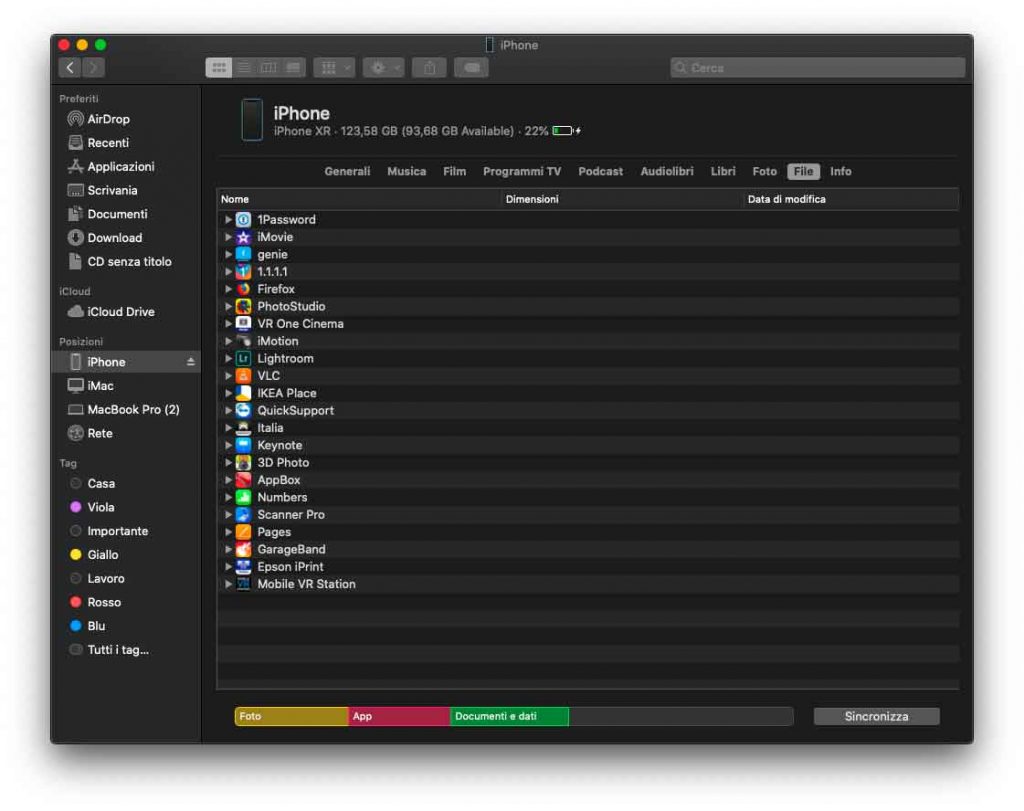Expand the Mobile VR Station row
Image resolution: width=1024 pixels, height=811 pixels.
click(x=228, y=584)
